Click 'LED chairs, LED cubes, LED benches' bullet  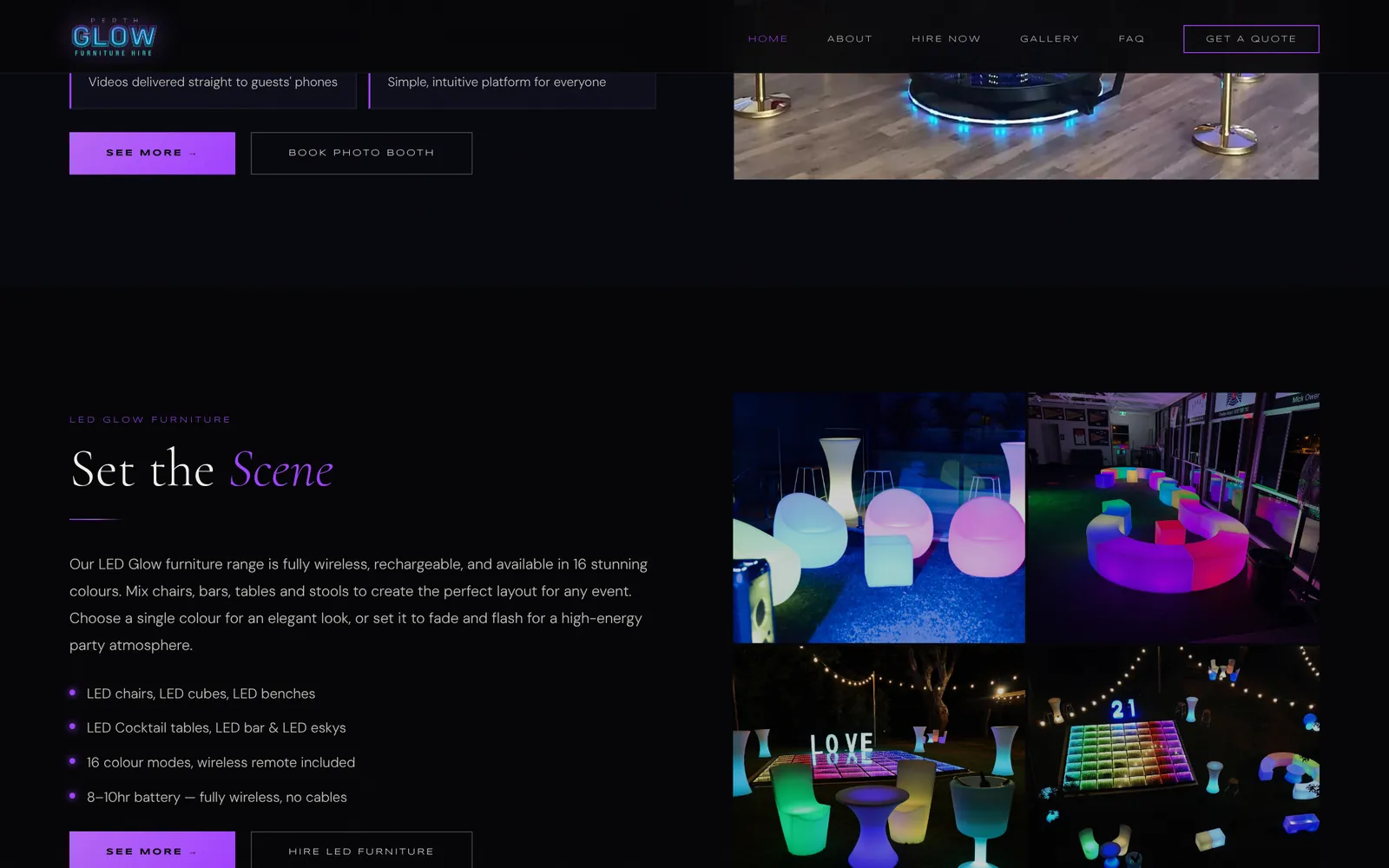click(201, 694)
